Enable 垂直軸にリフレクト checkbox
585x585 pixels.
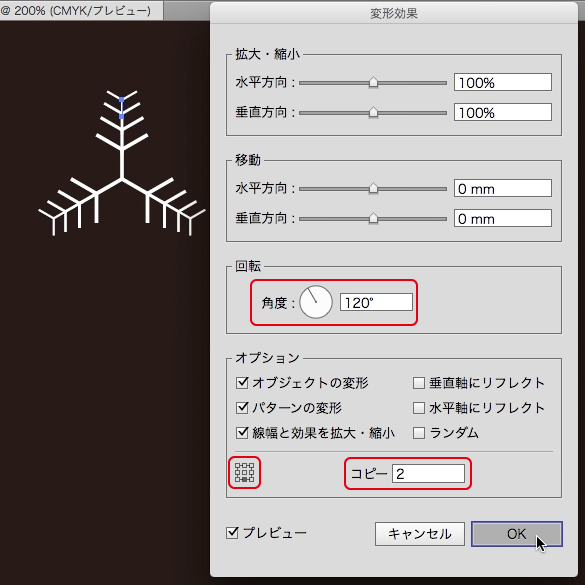419,383
